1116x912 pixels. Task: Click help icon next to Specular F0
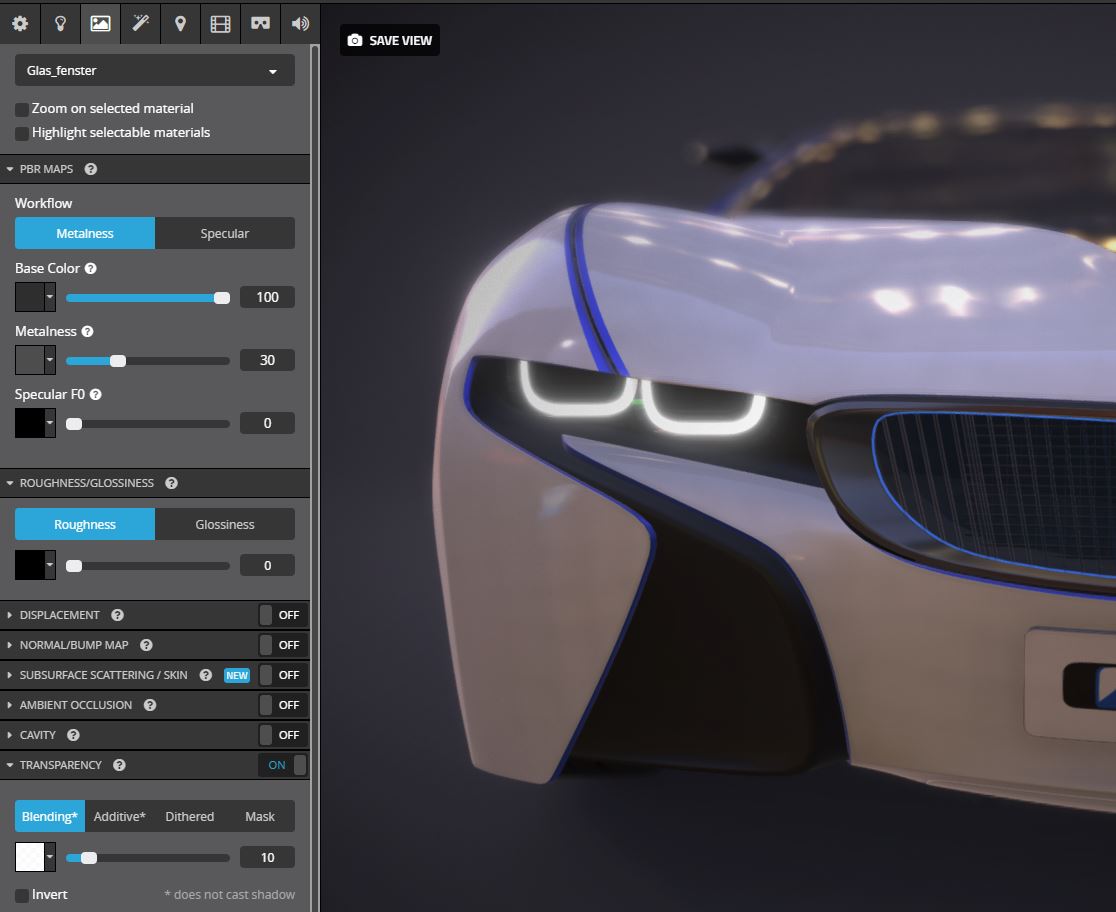coord(95,394)
